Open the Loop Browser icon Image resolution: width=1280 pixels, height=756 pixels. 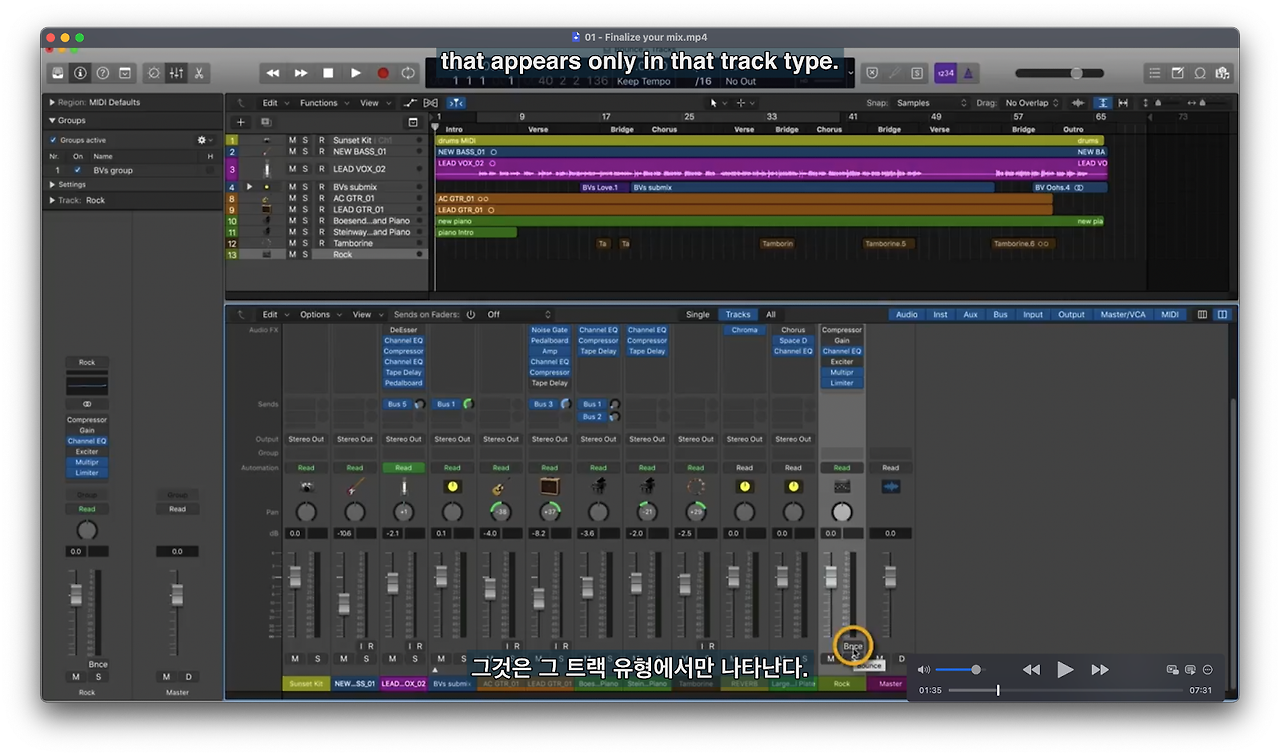pos(1199,73)
